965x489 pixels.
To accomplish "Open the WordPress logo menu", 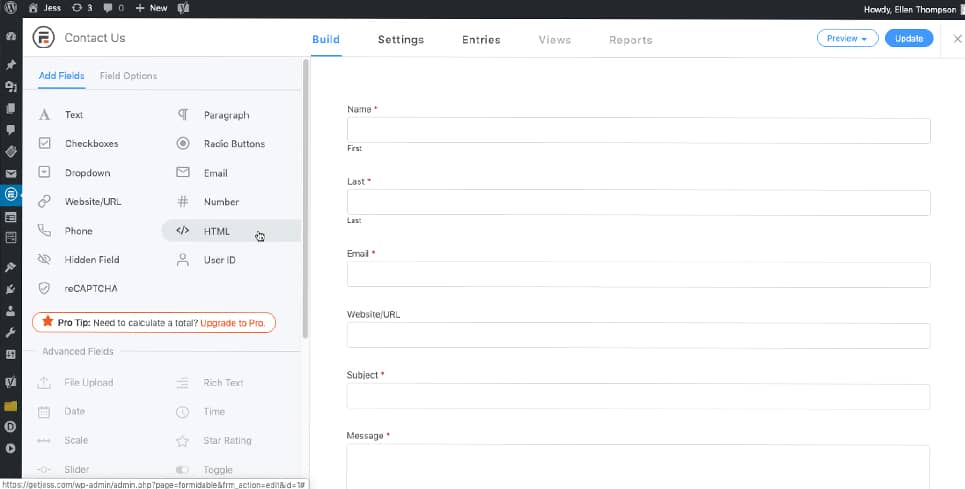I will (x=10, y=8).
